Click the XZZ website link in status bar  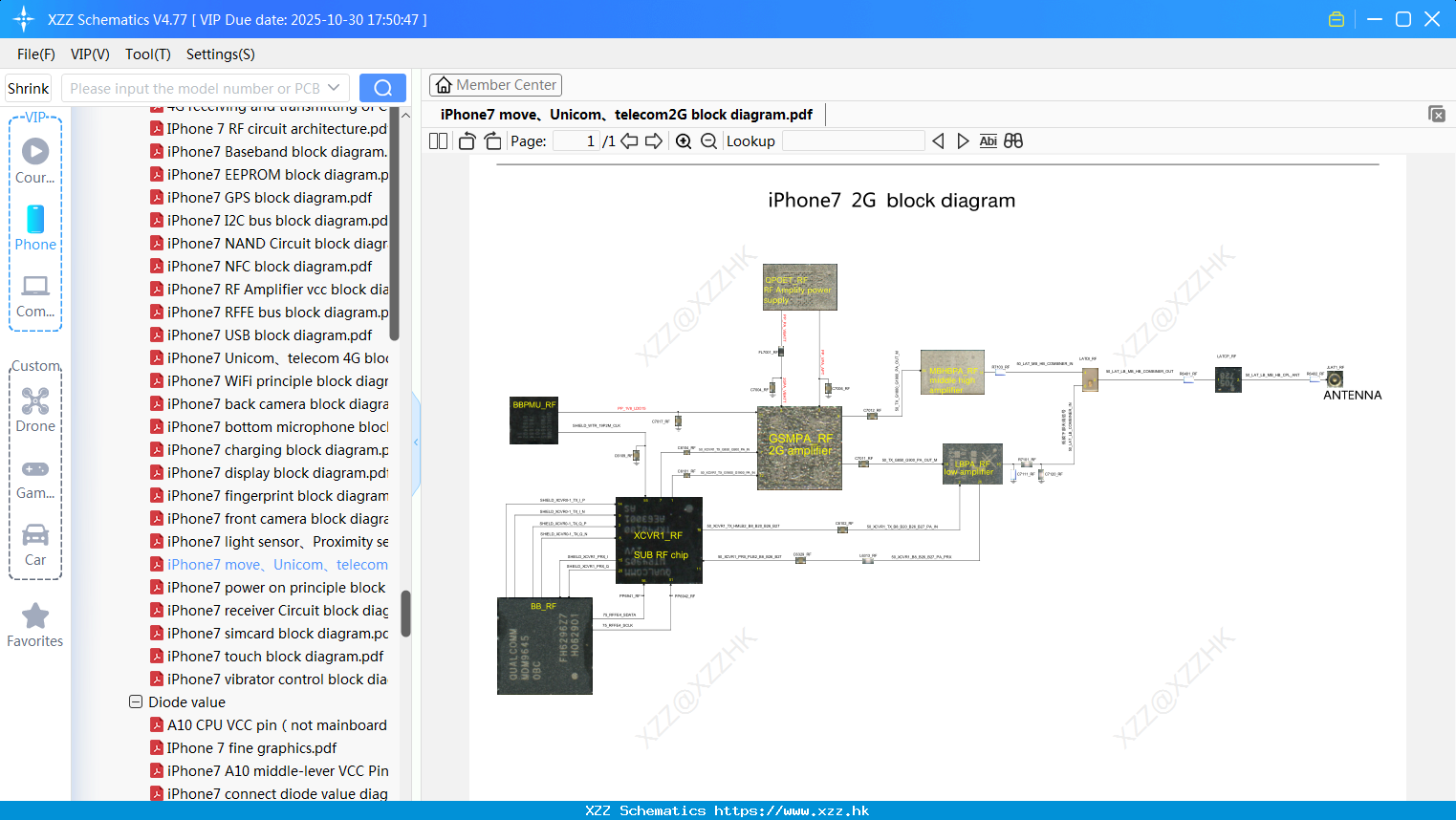point(792,810)
